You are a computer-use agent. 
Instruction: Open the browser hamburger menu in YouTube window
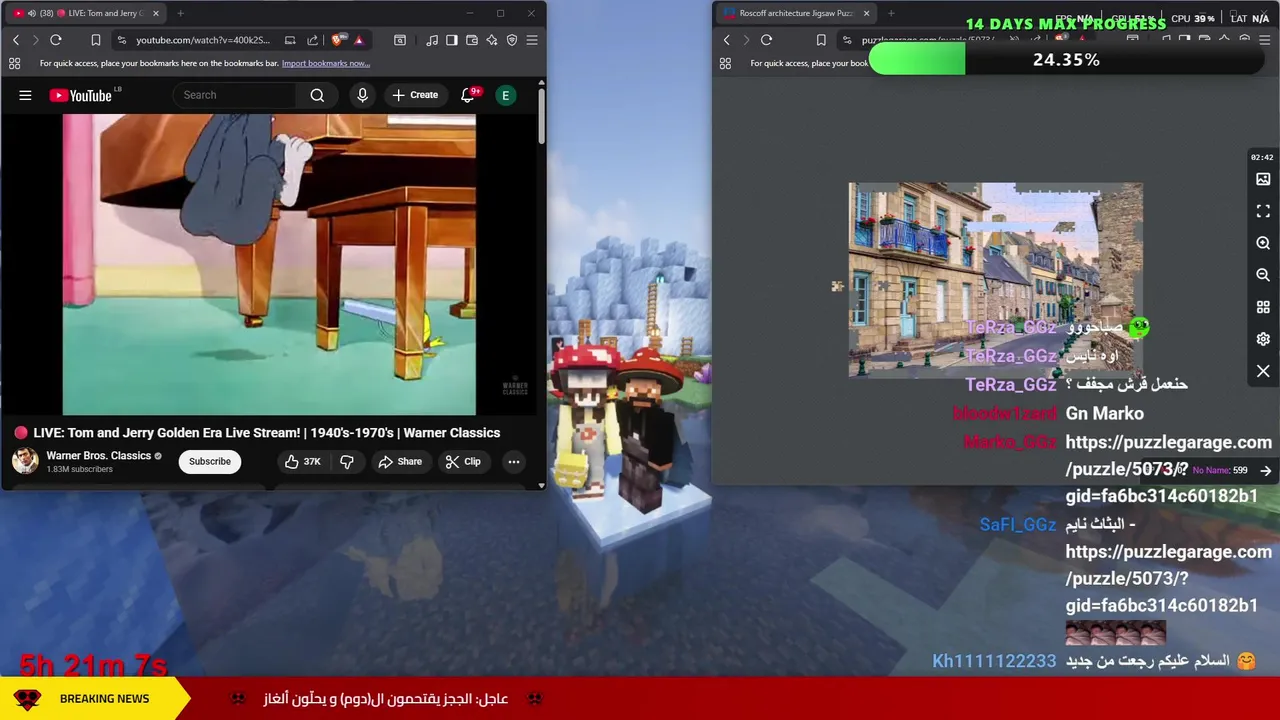(532, 40)
